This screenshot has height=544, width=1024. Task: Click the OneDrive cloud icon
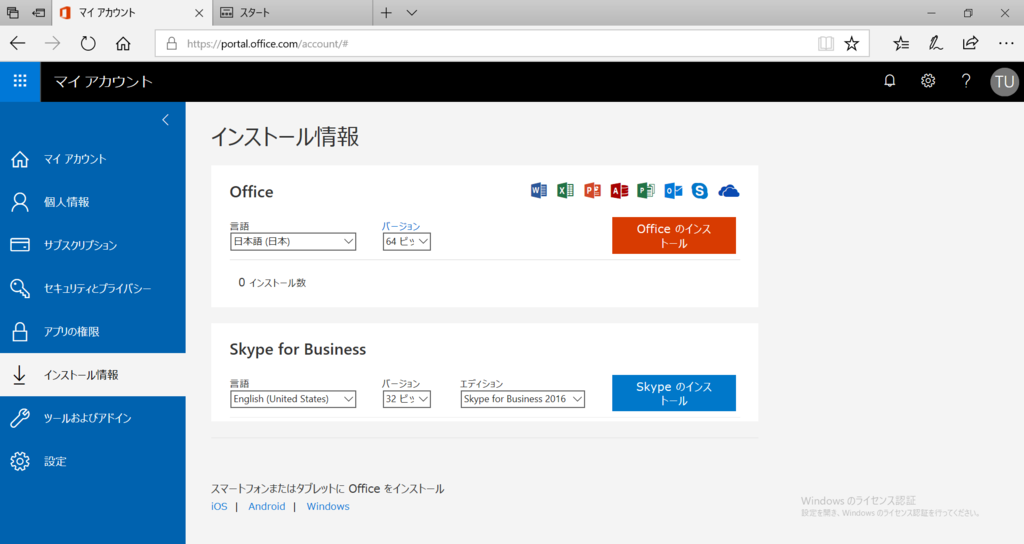(x=729, y=191)
